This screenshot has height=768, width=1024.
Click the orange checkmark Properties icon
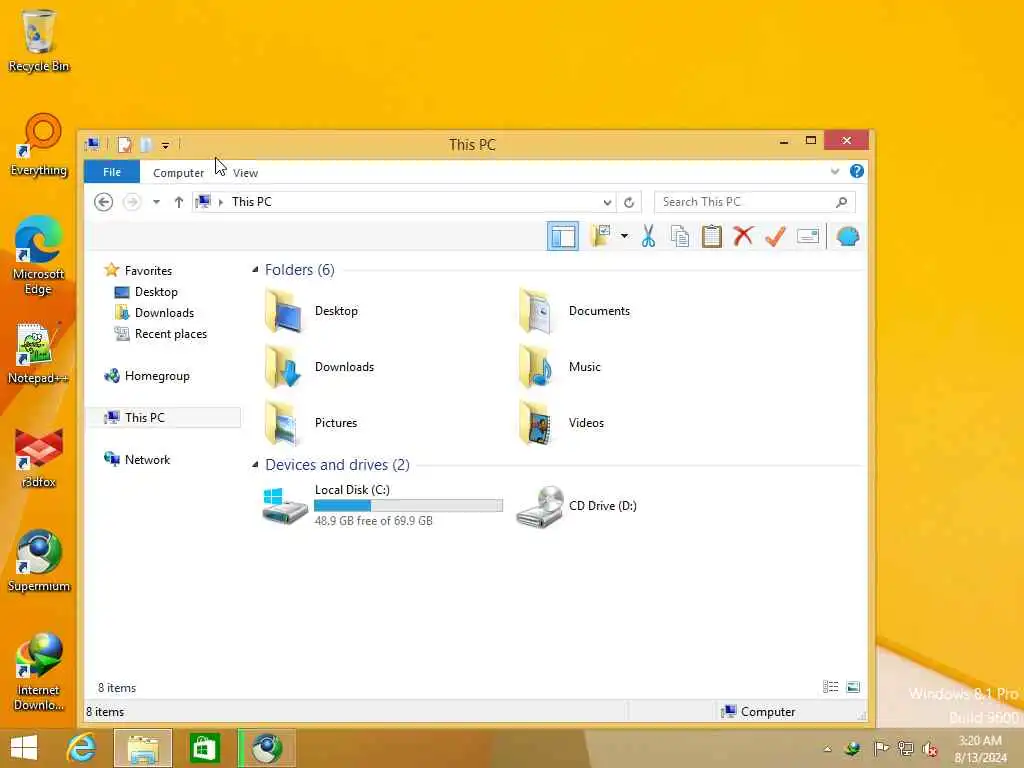tap(775, 236)
